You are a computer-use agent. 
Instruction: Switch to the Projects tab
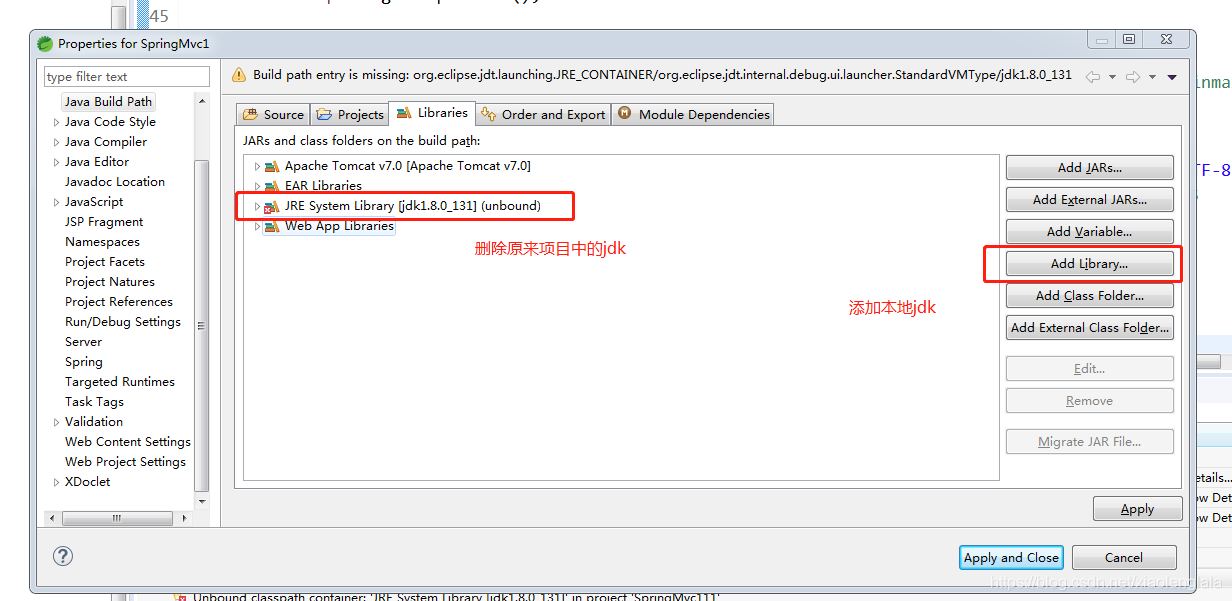click(350, 114)
